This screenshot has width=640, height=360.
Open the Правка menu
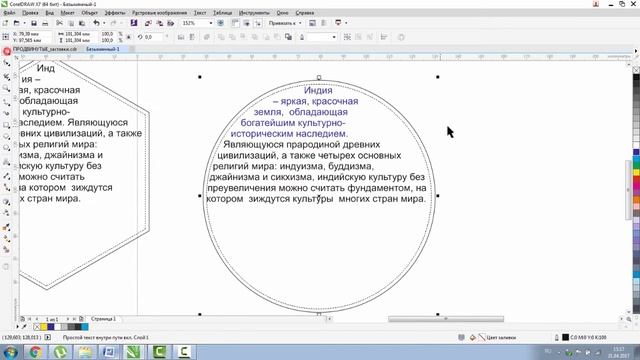coord(30,13)
